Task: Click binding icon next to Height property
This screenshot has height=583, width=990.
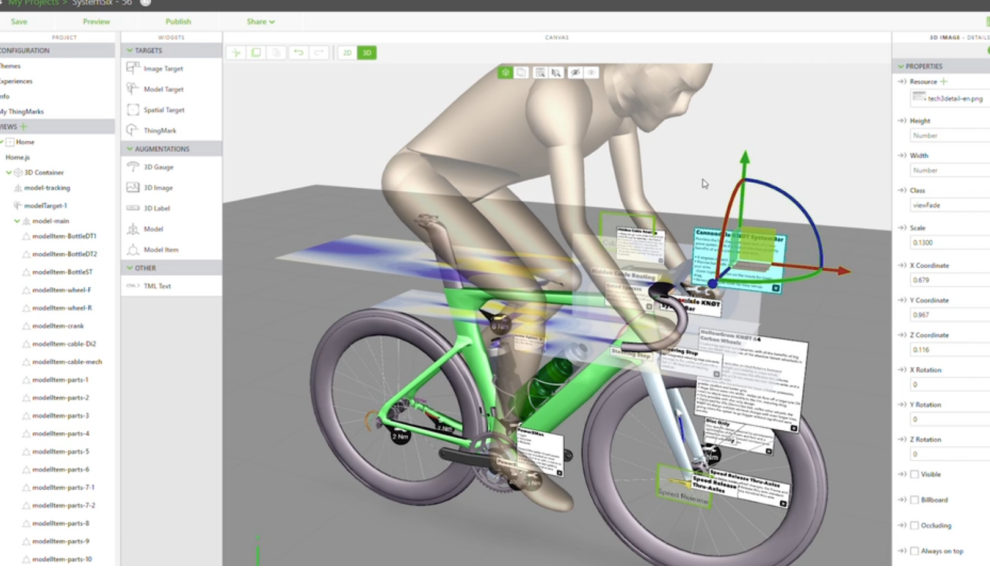Action: pyautogui.click(x=902, y=121)
